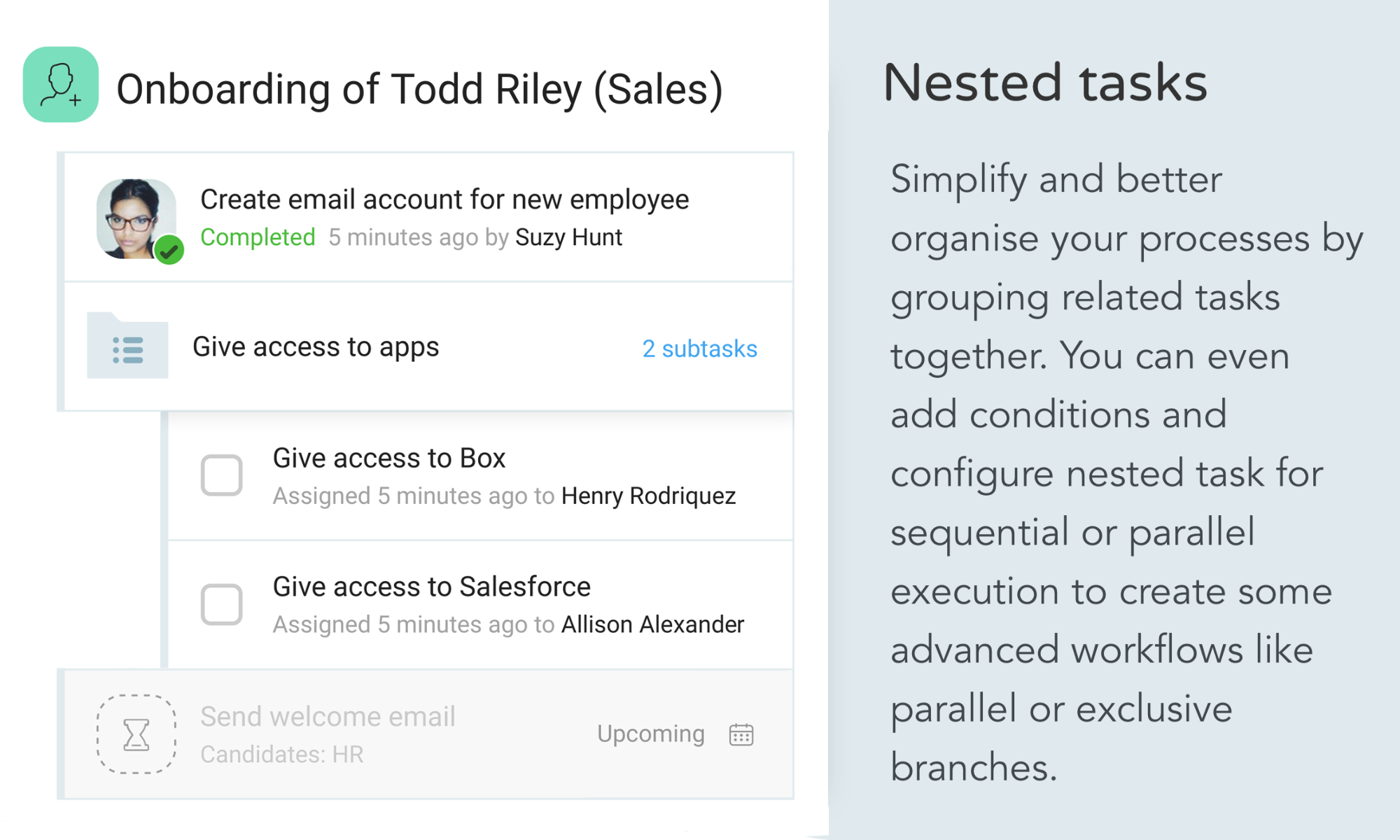Click the green onboarding user-plus icon
Viewport: 1400px width, 840px height.
coord(61,85)
